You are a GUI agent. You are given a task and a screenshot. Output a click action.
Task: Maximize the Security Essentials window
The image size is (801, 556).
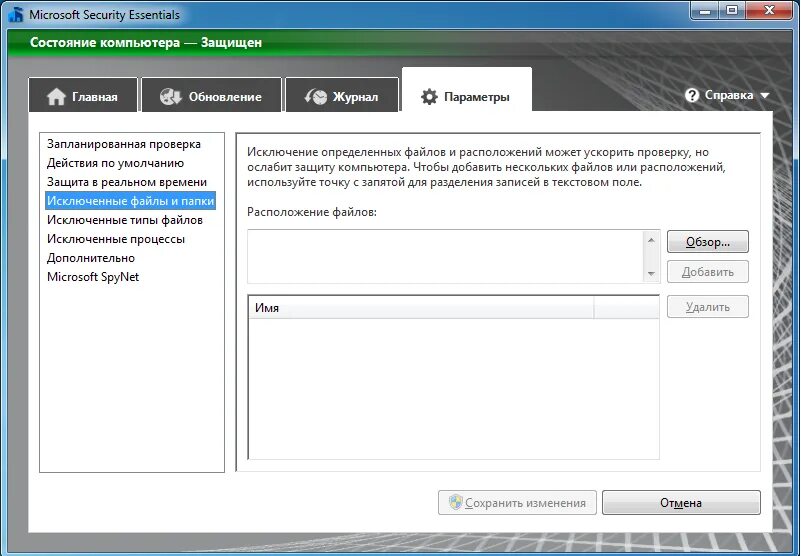(732, 10)
